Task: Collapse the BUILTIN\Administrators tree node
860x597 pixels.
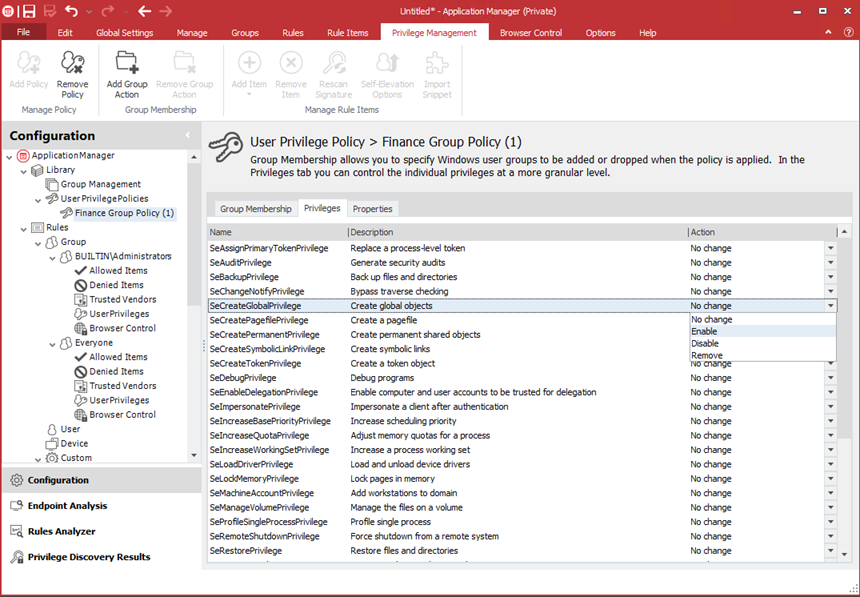Action: 53,256
